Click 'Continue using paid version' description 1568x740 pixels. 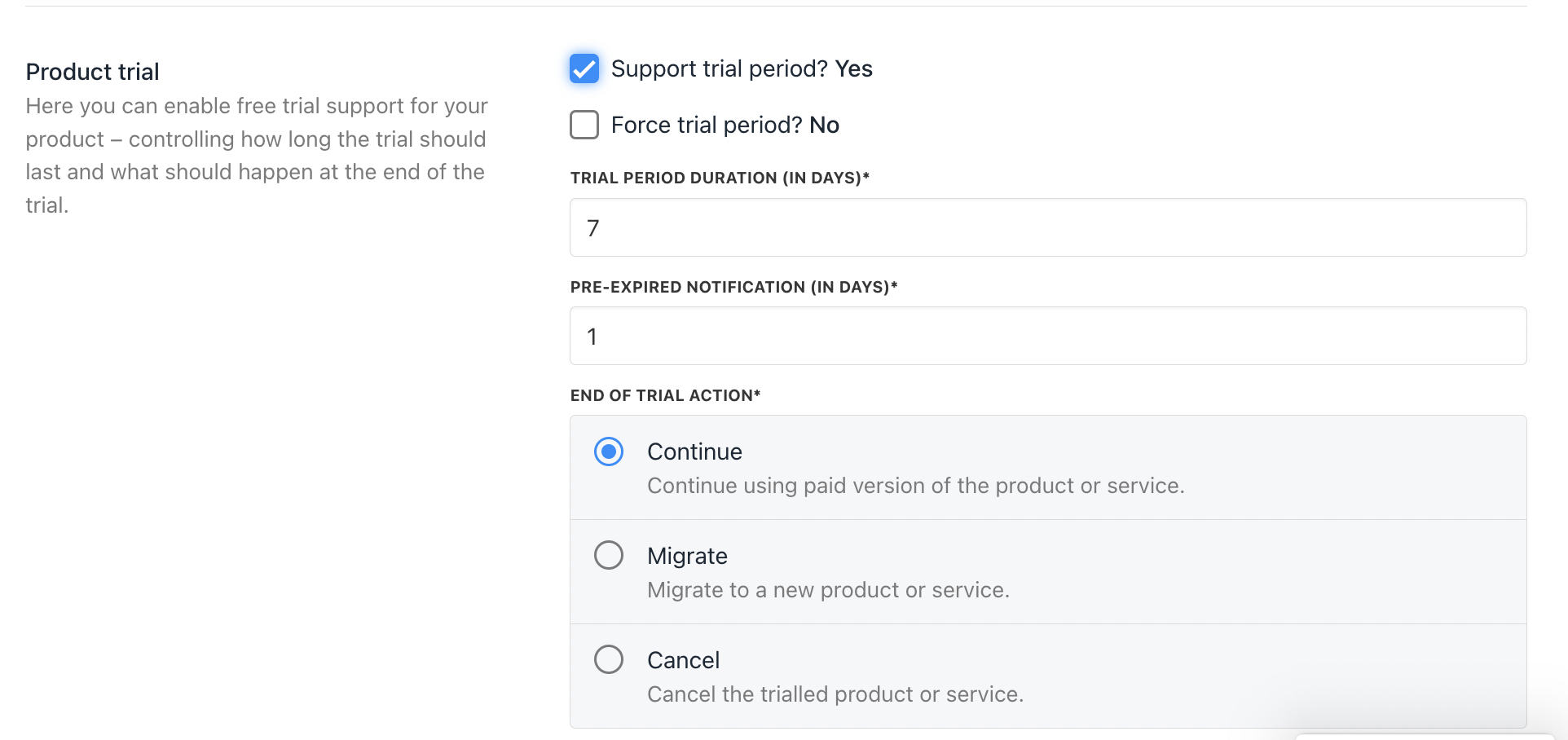915,486
